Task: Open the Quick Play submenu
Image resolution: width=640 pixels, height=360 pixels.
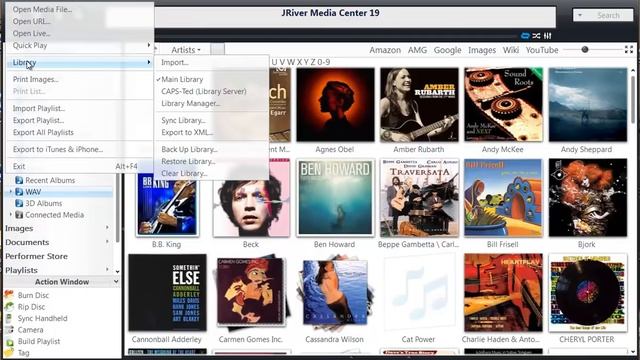Action: pos(80,45)
